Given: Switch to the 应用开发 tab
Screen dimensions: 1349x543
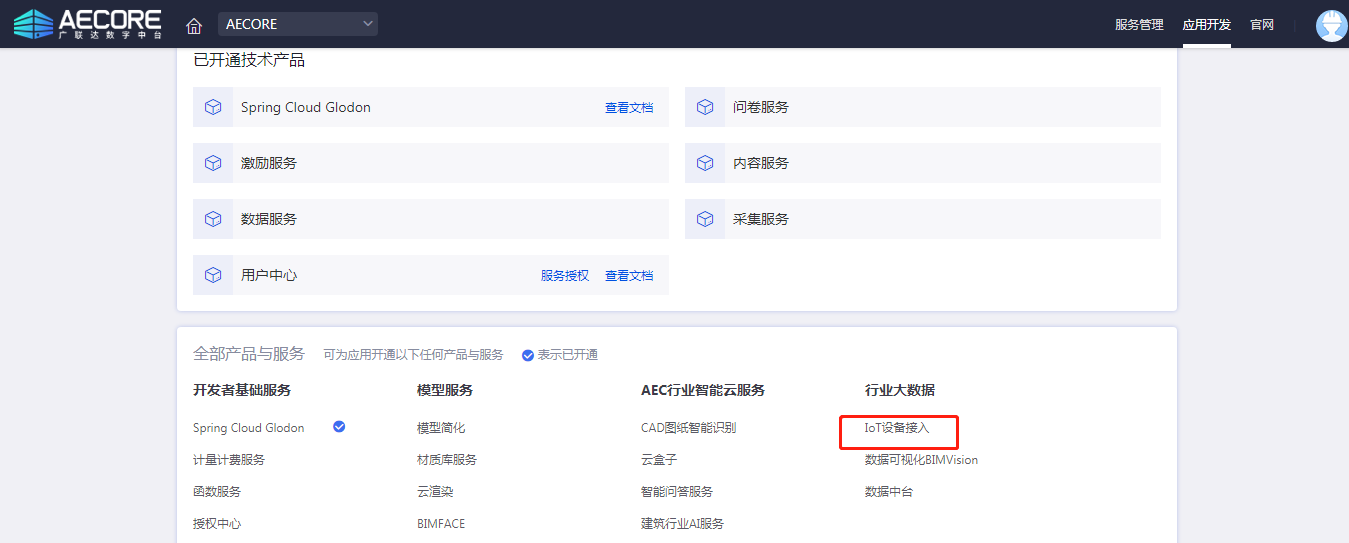Looking at the screenshot, I should (1206, 25).
